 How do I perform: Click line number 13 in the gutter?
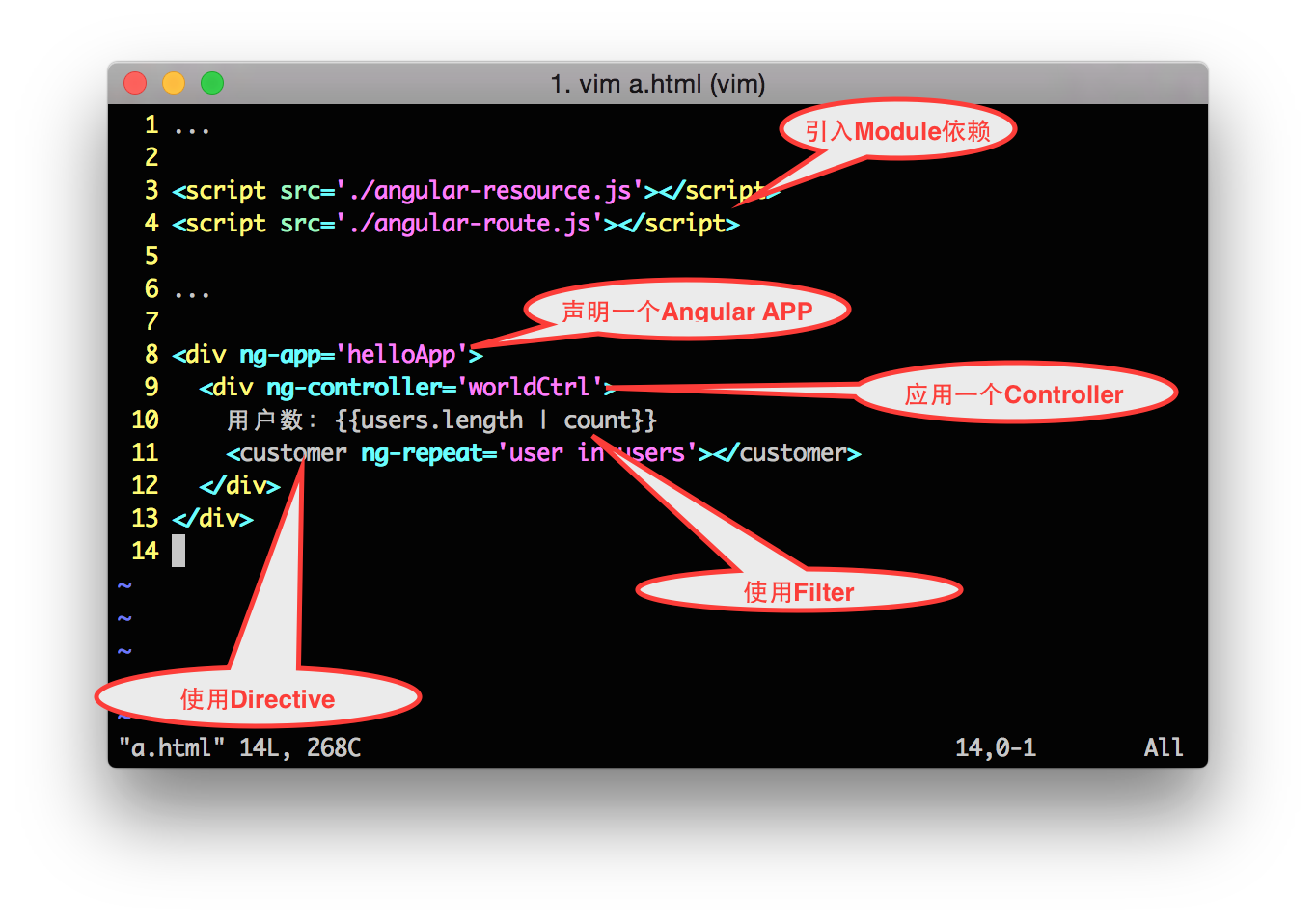145,519
